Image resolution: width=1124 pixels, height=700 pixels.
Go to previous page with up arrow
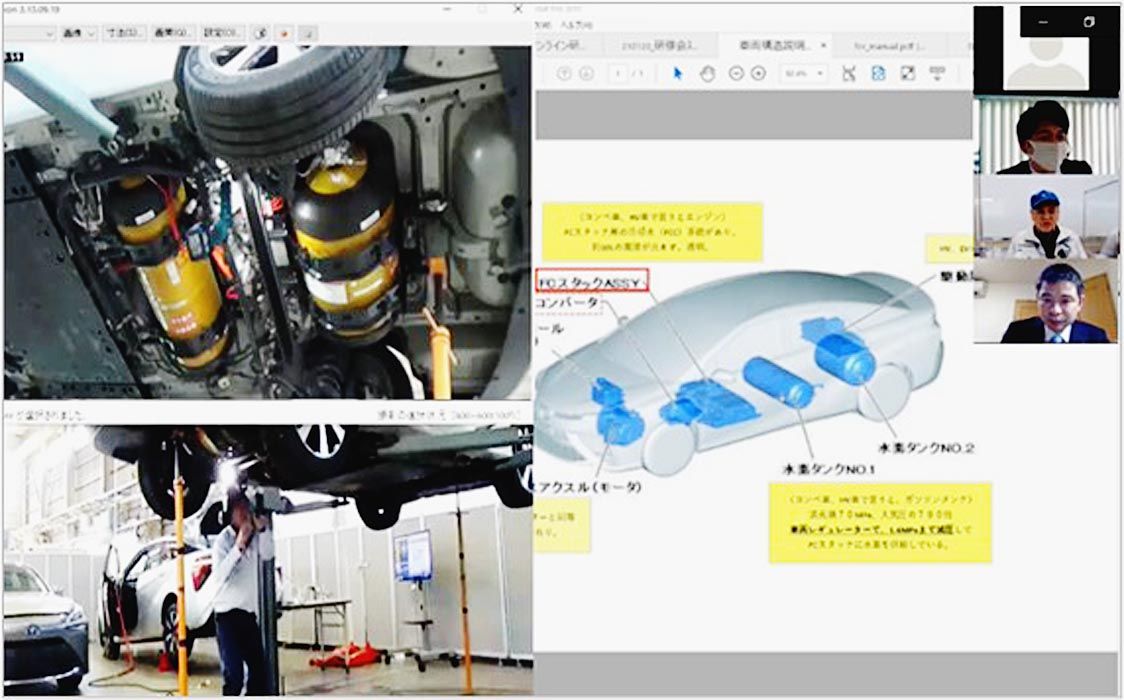tap(563, 73)
